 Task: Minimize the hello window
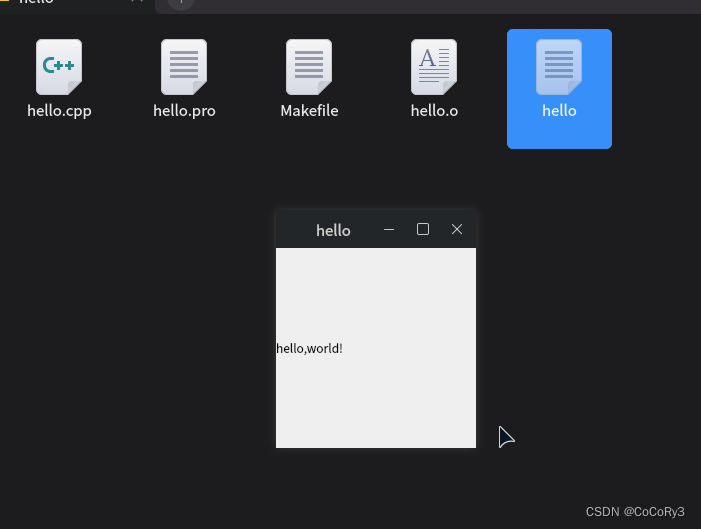(x=389, y=229)
